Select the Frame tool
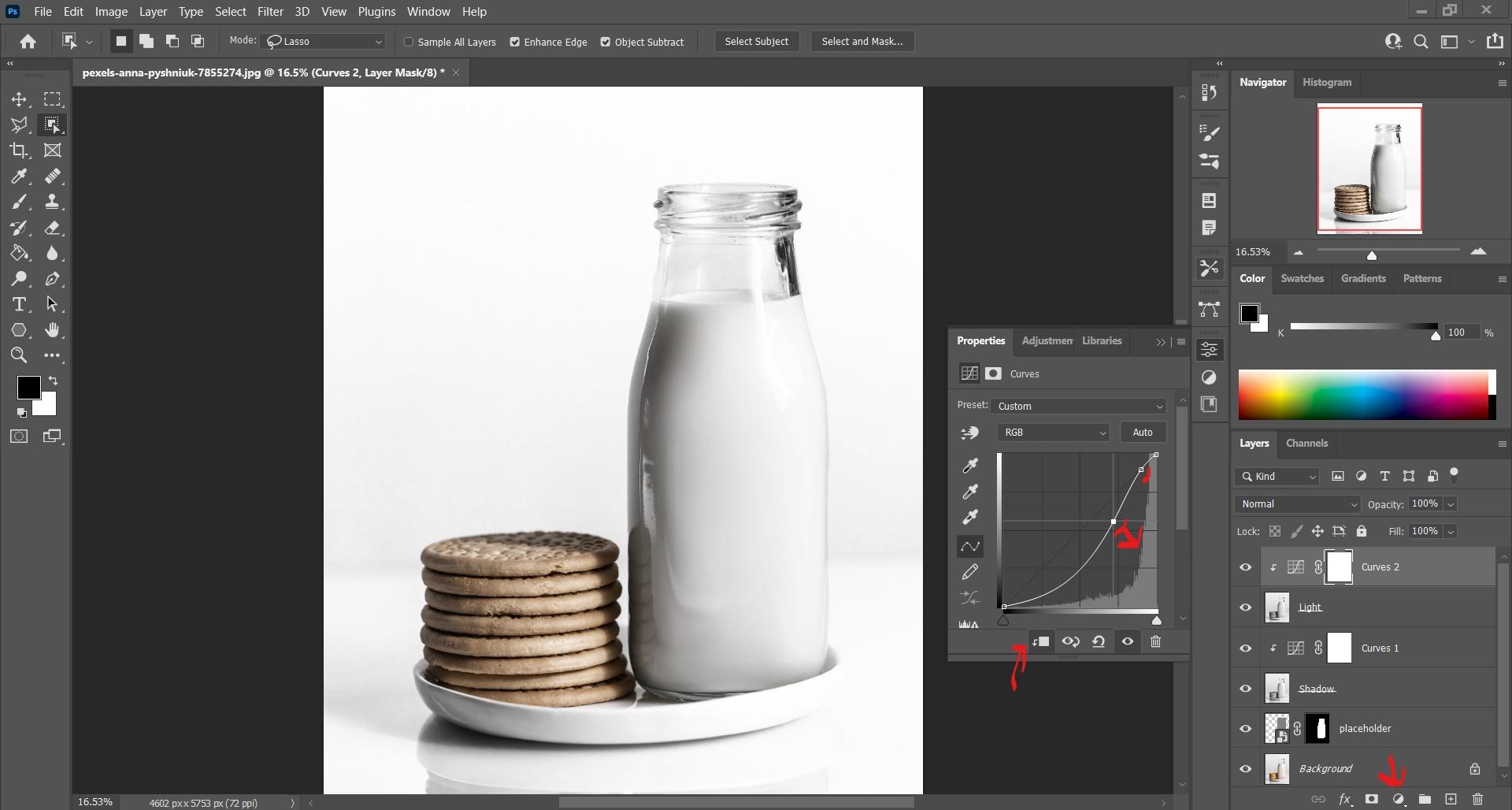 click(x=52, y=150)
